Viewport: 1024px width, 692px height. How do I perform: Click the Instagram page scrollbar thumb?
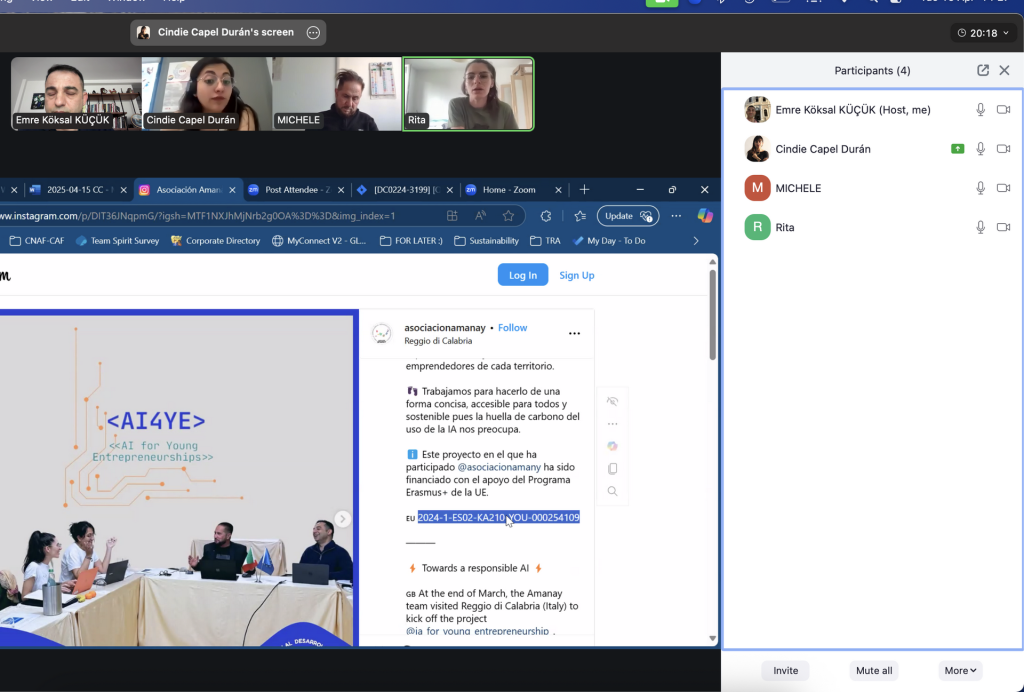click(x=712, y=315)
